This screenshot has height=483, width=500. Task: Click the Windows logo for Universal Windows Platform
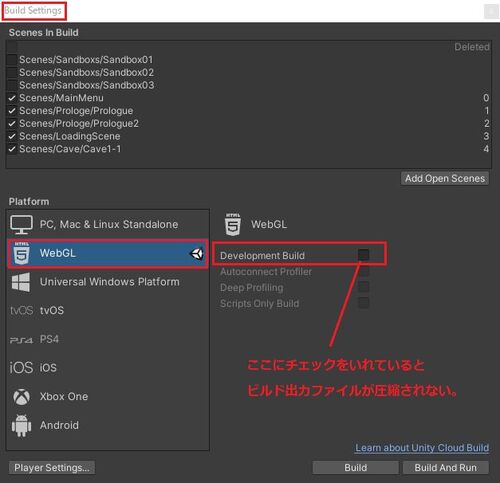pyautogui.click(x=21, y=282)
